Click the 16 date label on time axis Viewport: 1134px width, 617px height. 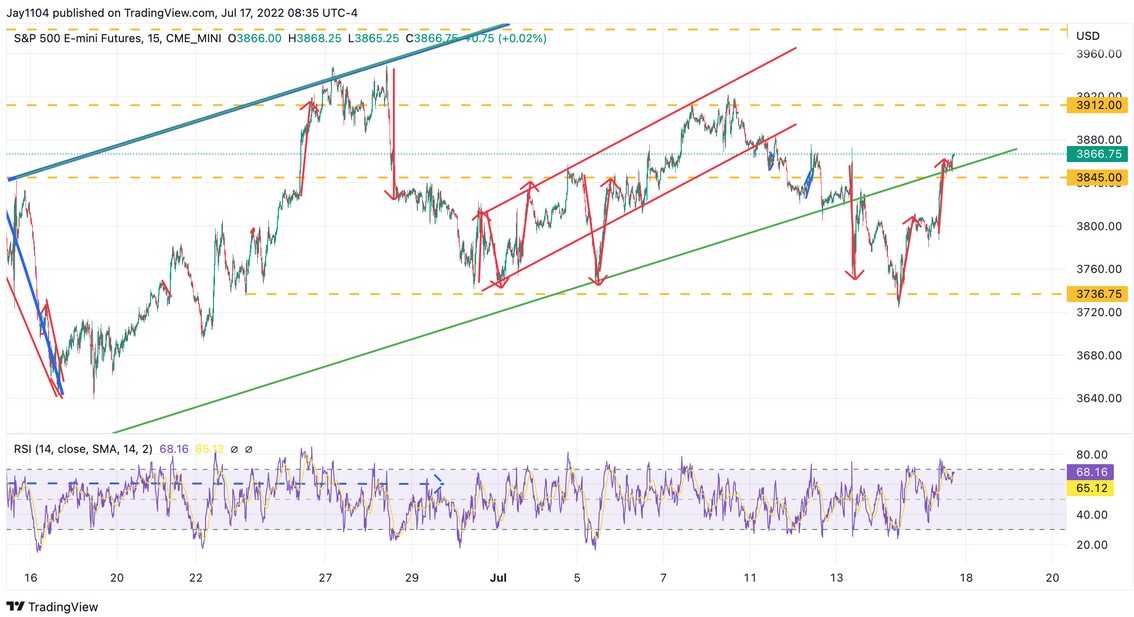coord(30,578)
